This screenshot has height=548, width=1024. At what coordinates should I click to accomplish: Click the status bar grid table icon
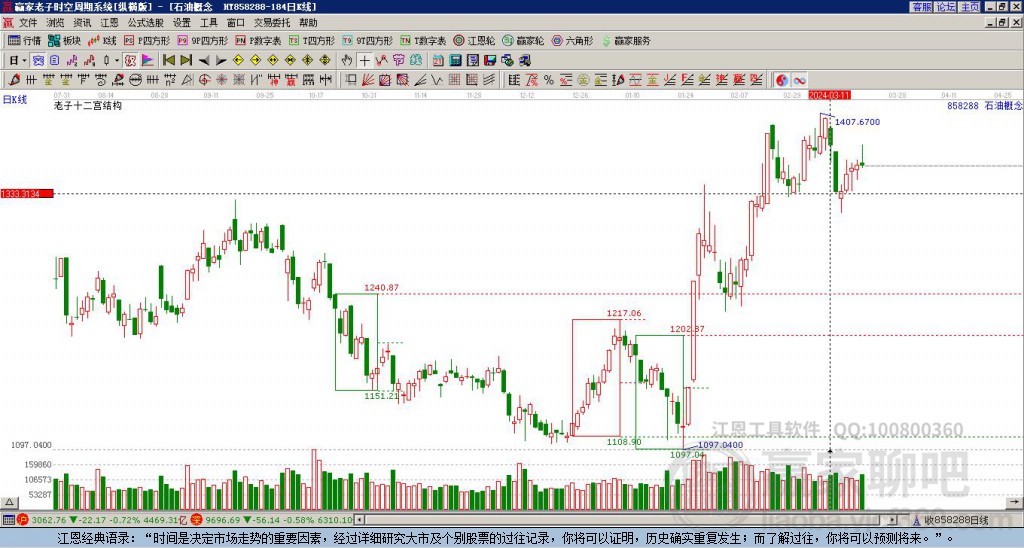coord(8,521)
